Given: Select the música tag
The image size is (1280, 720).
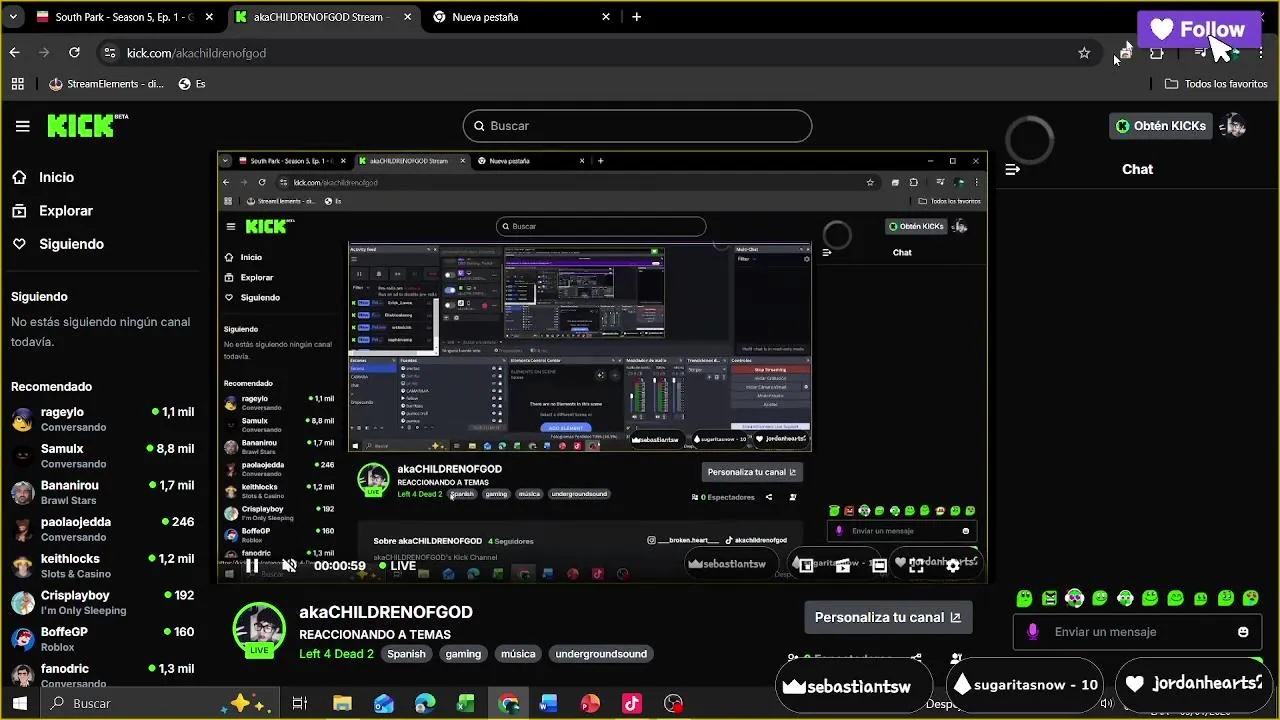Looking at the screenshot, I should [518, 654].
